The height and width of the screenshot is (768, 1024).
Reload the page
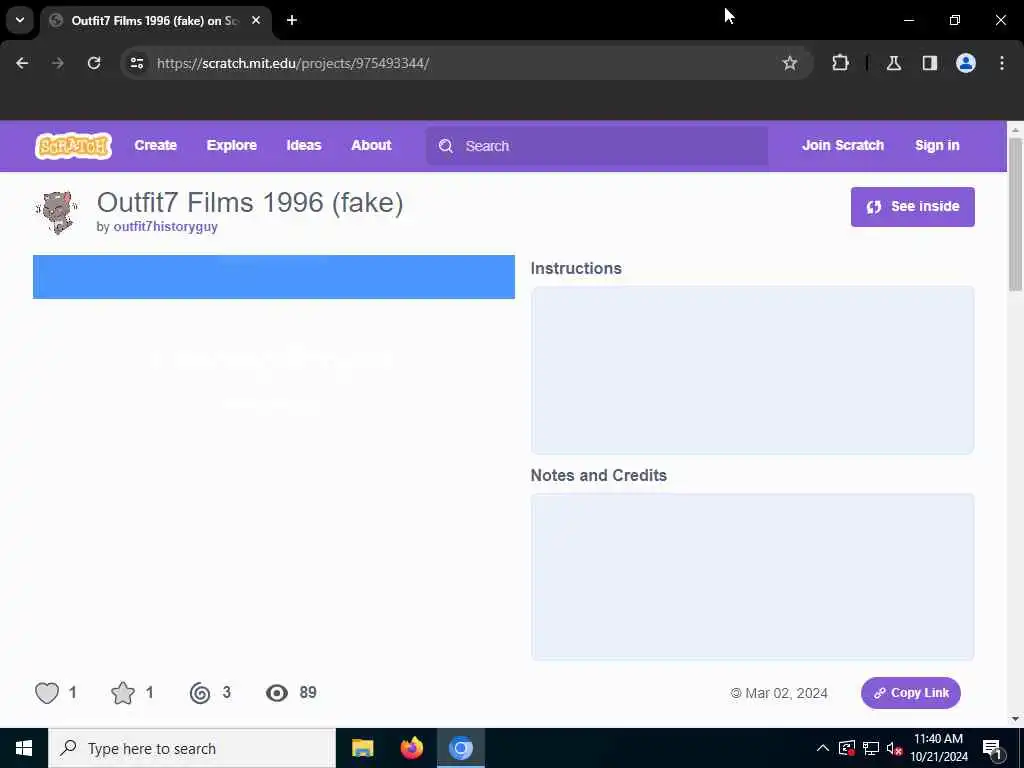coord(94,63)
